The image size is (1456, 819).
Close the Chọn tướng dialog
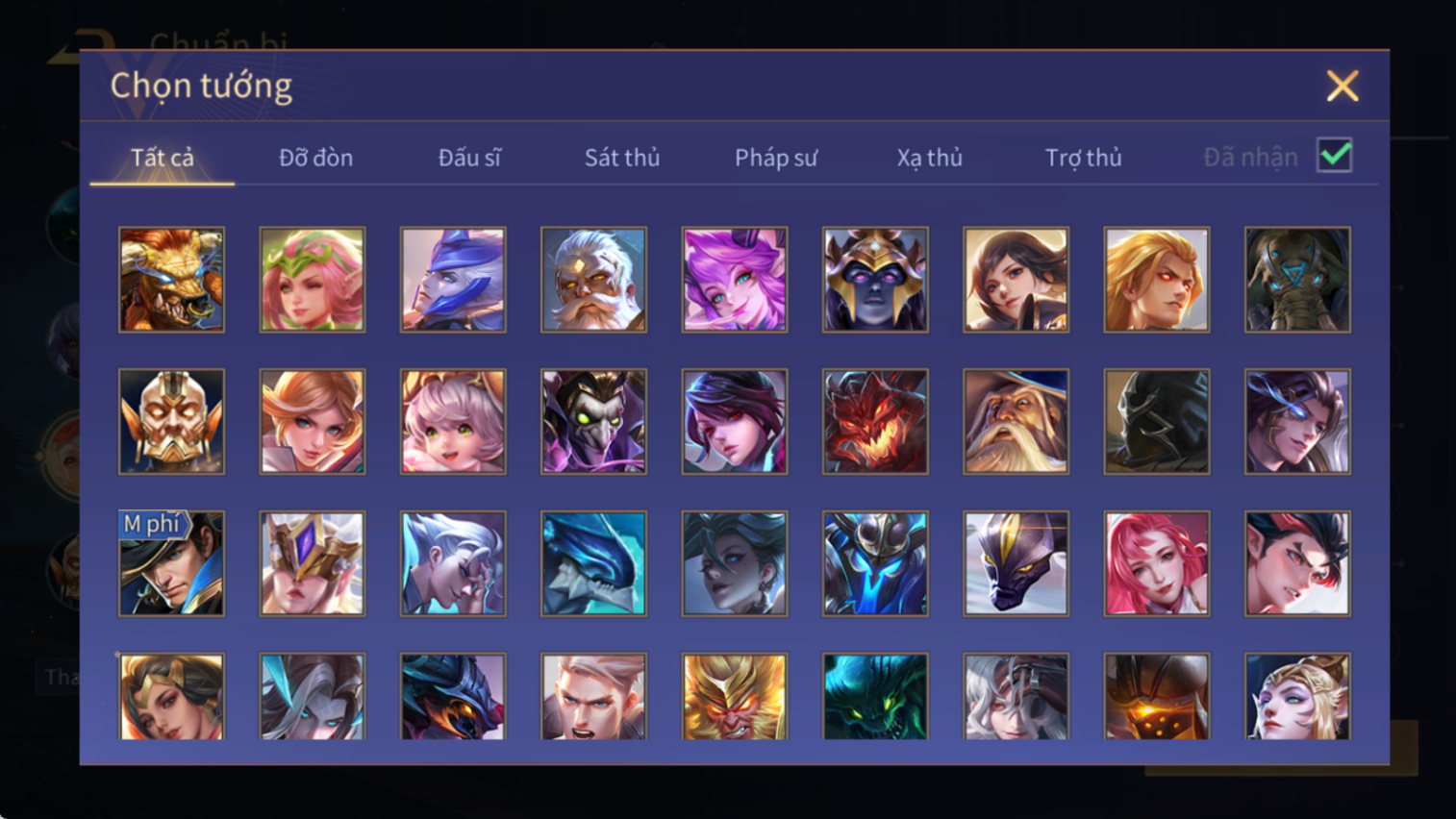(1343, 87)
